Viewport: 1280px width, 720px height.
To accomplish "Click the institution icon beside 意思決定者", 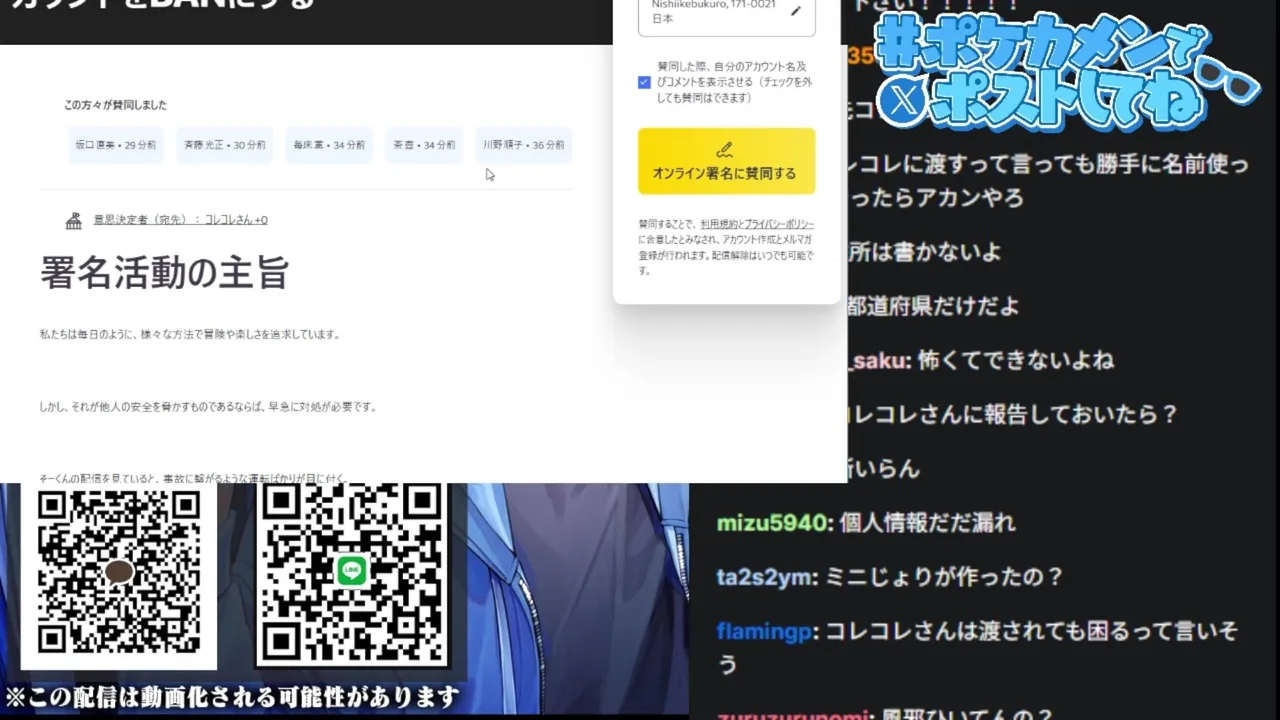I will 73,220.
